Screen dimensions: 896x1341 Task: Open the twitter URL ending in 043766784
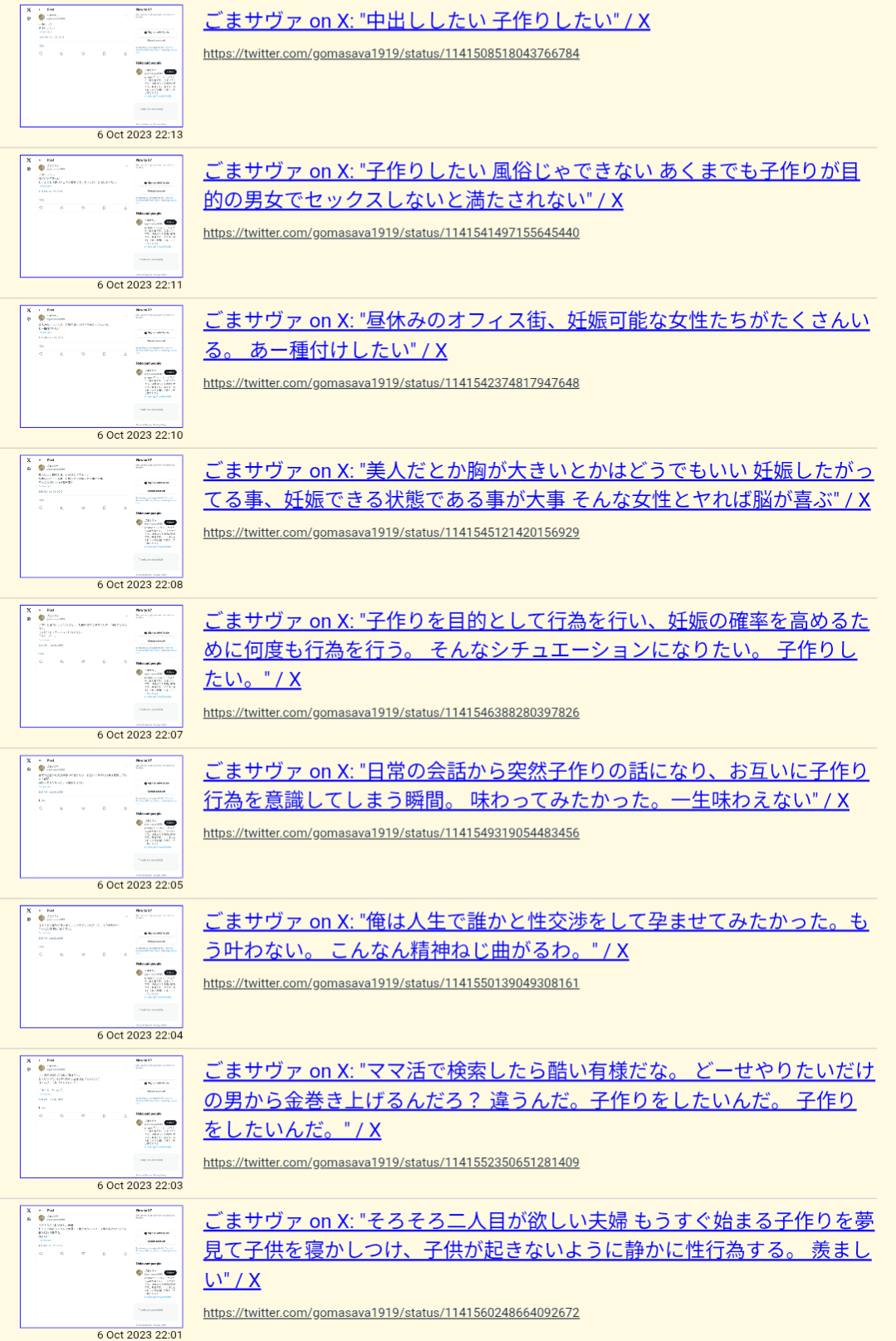pos(391,54)
